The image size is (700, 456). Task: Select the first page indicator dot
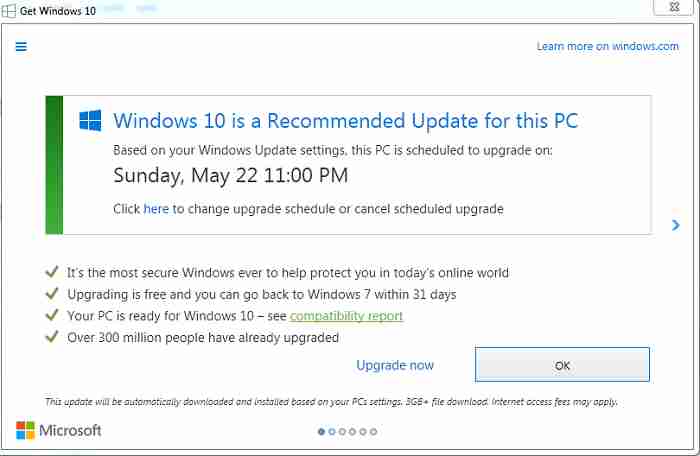[322, 432]
